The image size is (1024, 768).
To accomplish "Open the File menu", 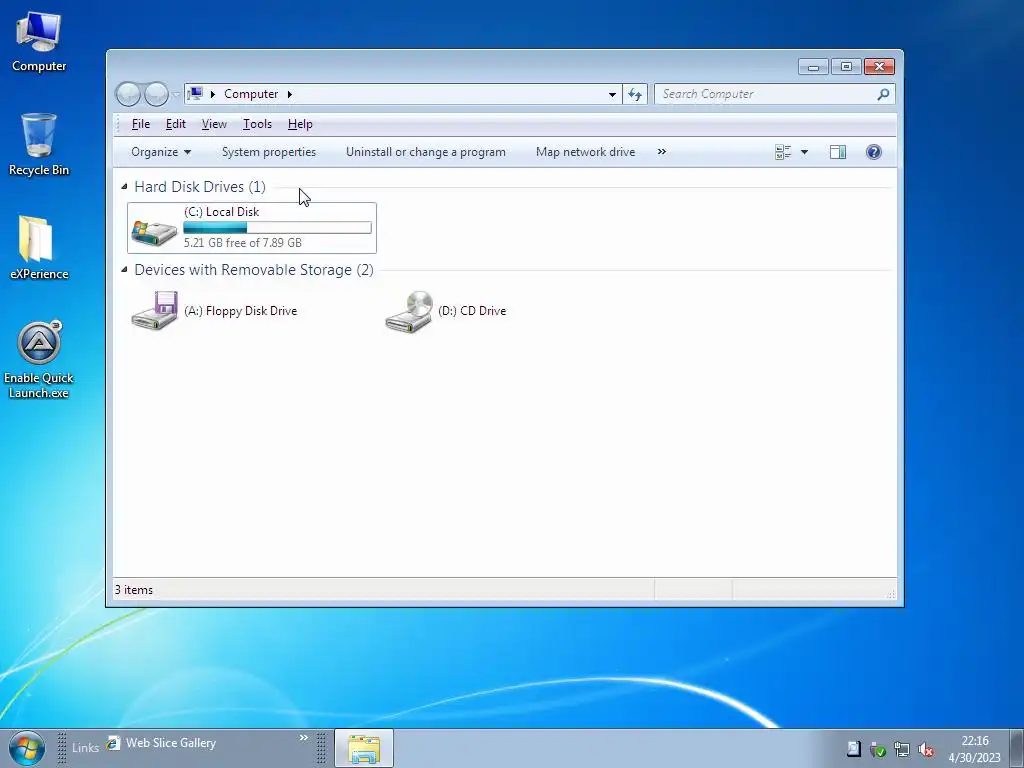I will (140, 124).
